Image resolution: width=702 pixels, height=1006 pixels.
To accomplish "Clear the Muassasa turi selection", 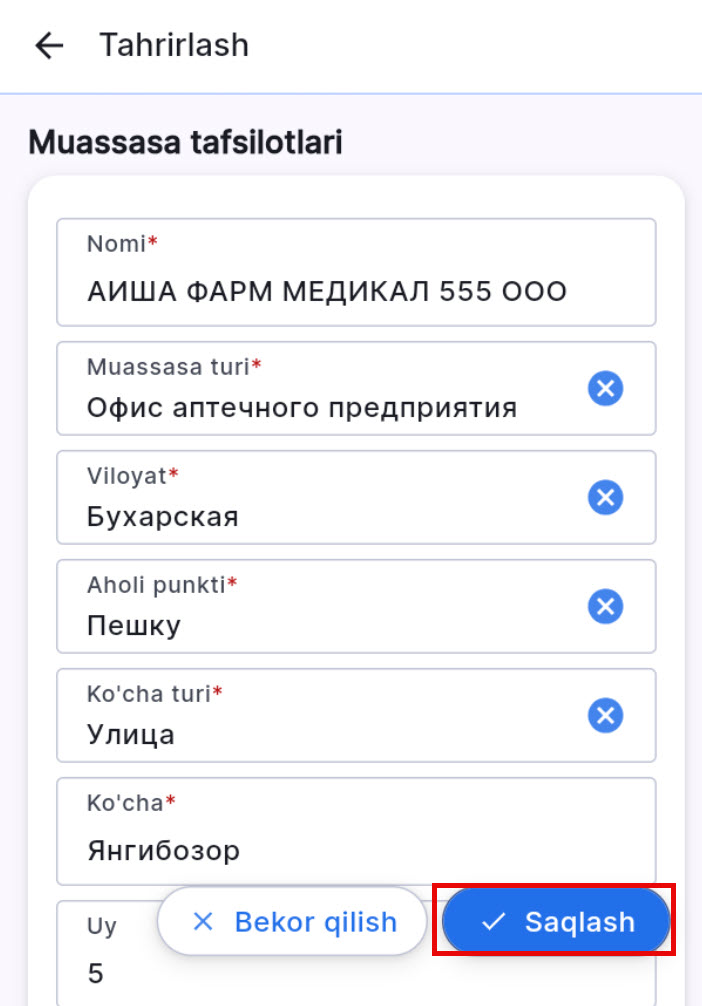I will coord(605,388).
